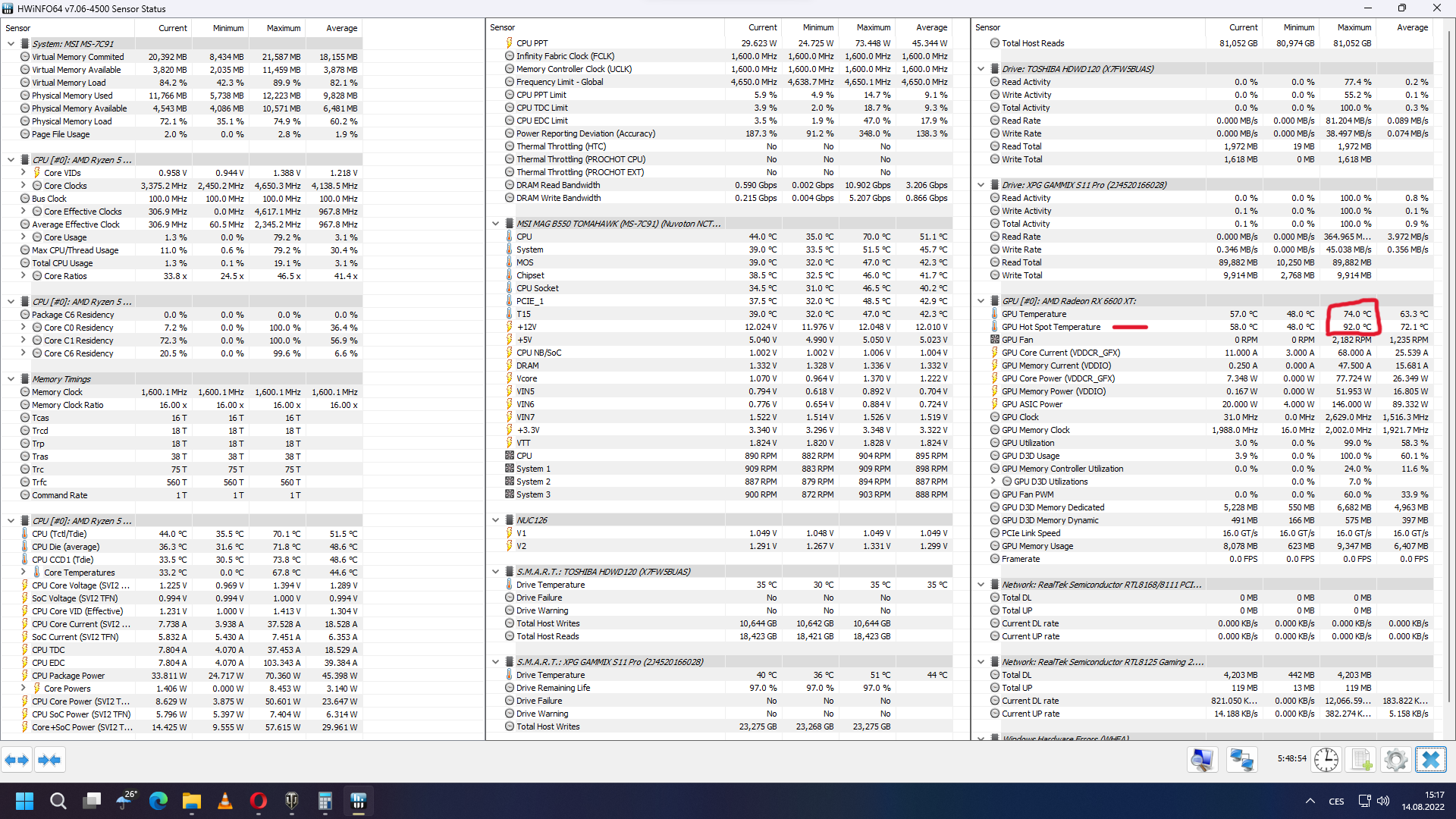
Task: Select the CPU Package Power row
Action: (68, 676)
